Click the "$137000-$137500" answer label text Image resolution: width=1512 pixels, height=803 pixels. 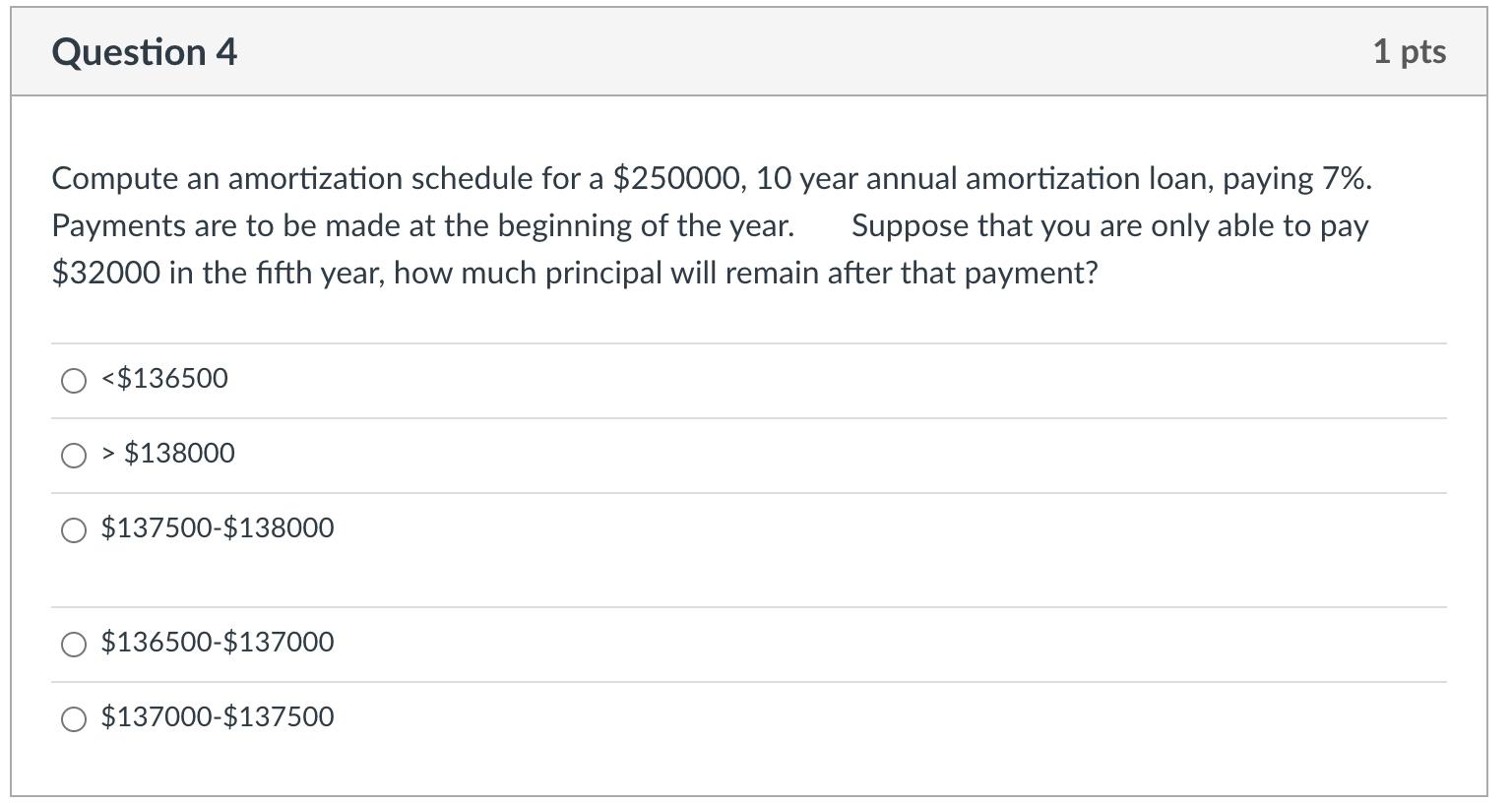(218, 717)
